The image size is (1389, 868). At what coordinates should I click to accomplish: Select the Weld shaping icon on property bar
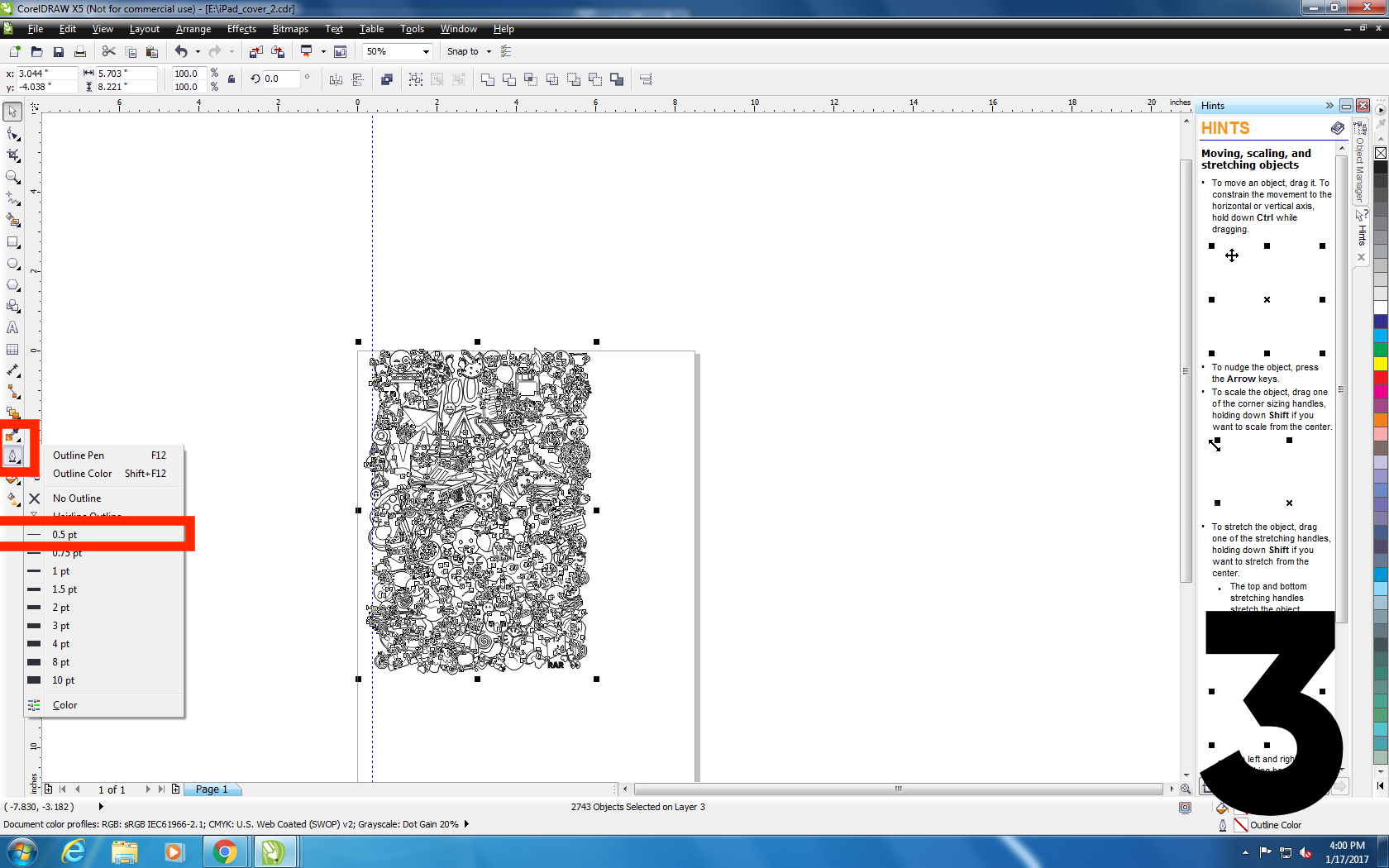pos(487,79)
